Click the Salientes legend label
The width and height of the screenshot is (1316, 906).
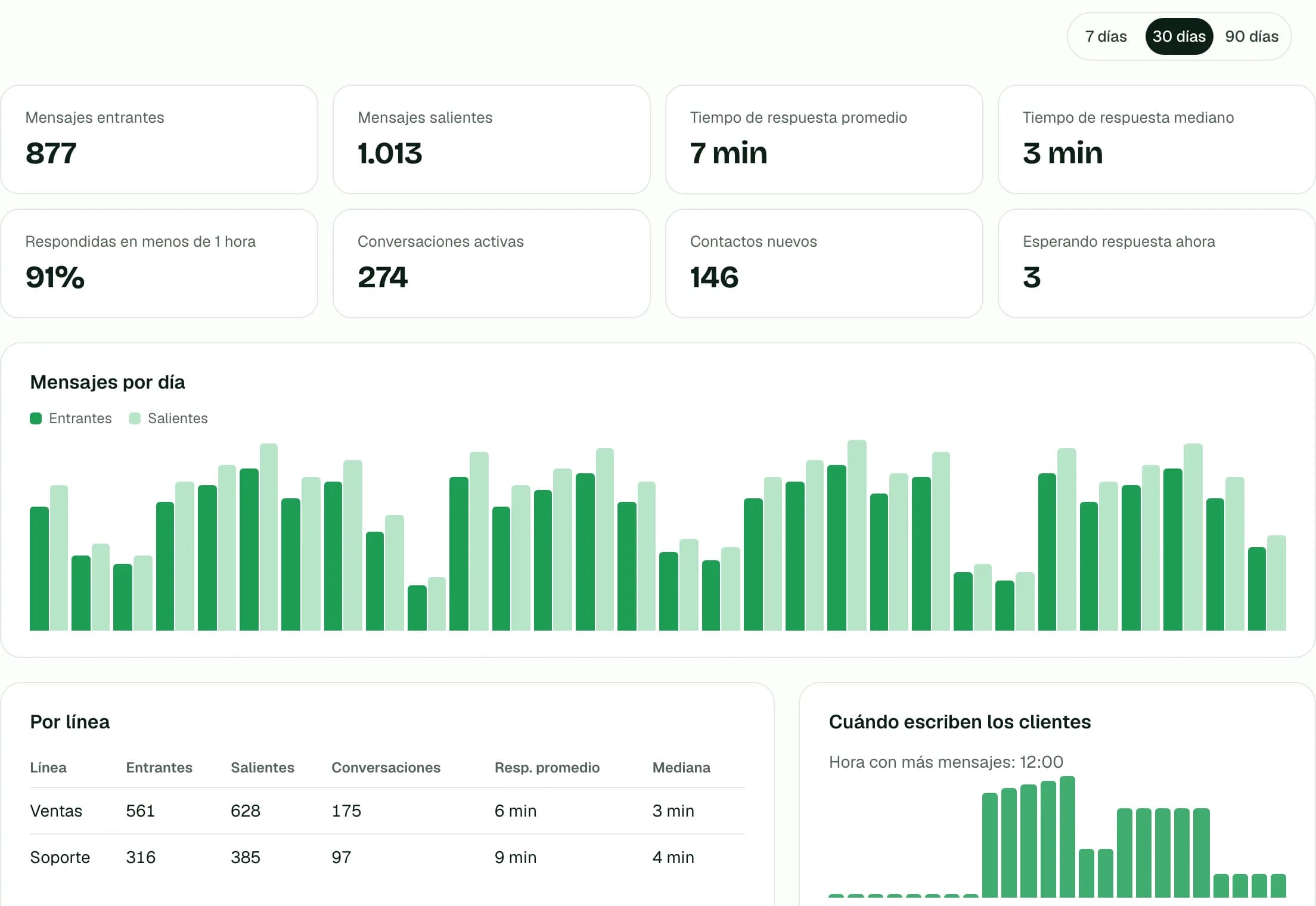pyautogui.click(x=178, y=418)
